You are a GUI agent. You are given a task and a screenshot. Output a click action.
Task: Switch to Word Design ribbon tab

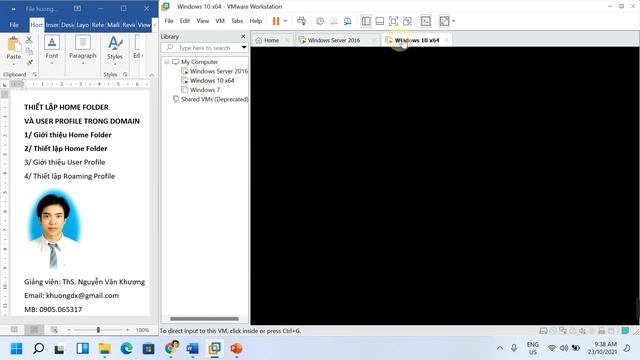click(x=67, y=25)
